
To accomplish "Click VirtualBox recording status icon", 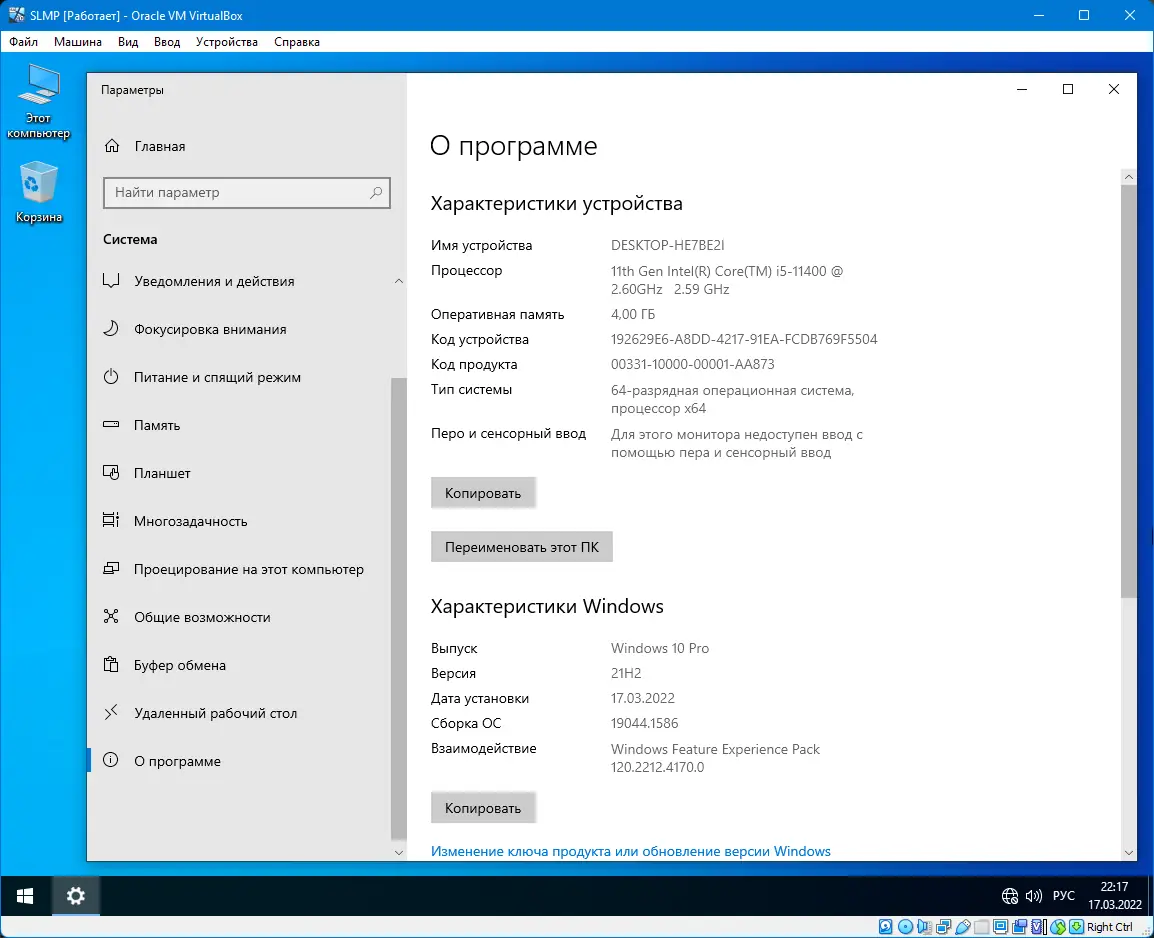I will [x=1019, y=927].
